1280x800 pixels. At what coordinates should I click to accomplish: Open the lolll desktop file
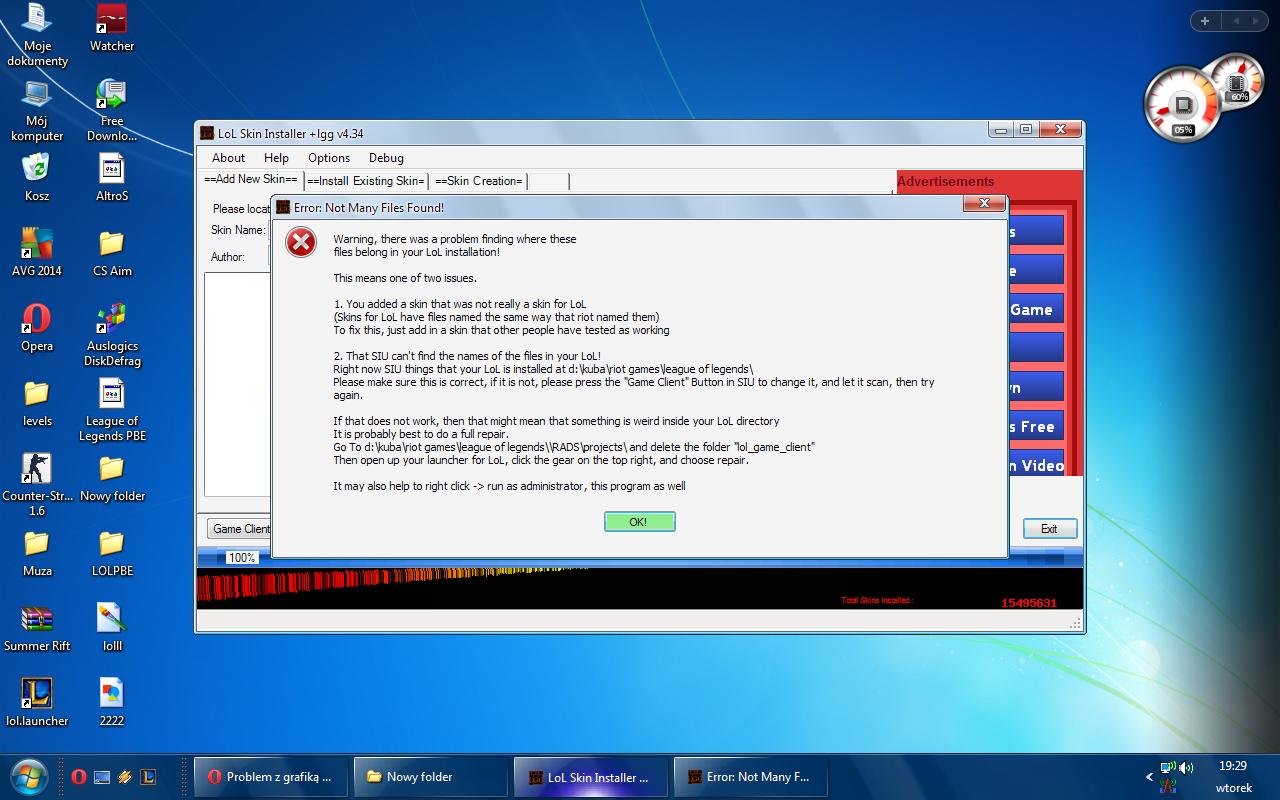tap(112, 628)
